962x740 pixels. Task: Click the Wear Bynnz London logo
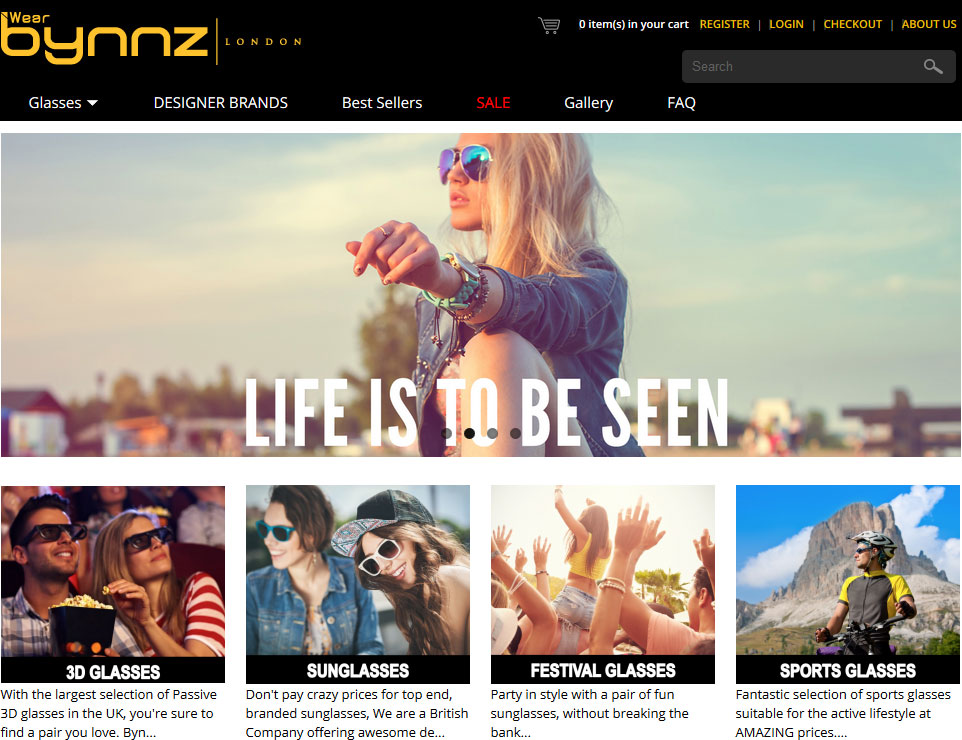point(152,38)
